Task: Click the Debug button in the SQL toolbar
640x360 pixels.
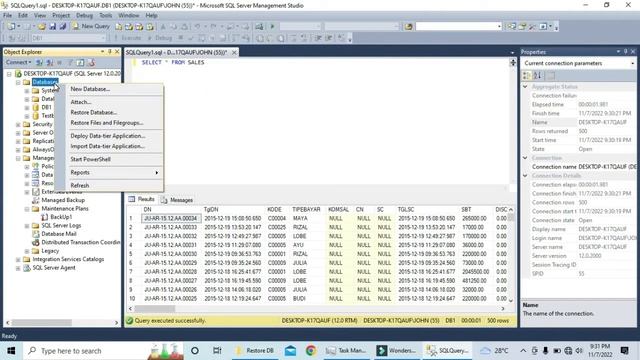Action: point(160,38)
